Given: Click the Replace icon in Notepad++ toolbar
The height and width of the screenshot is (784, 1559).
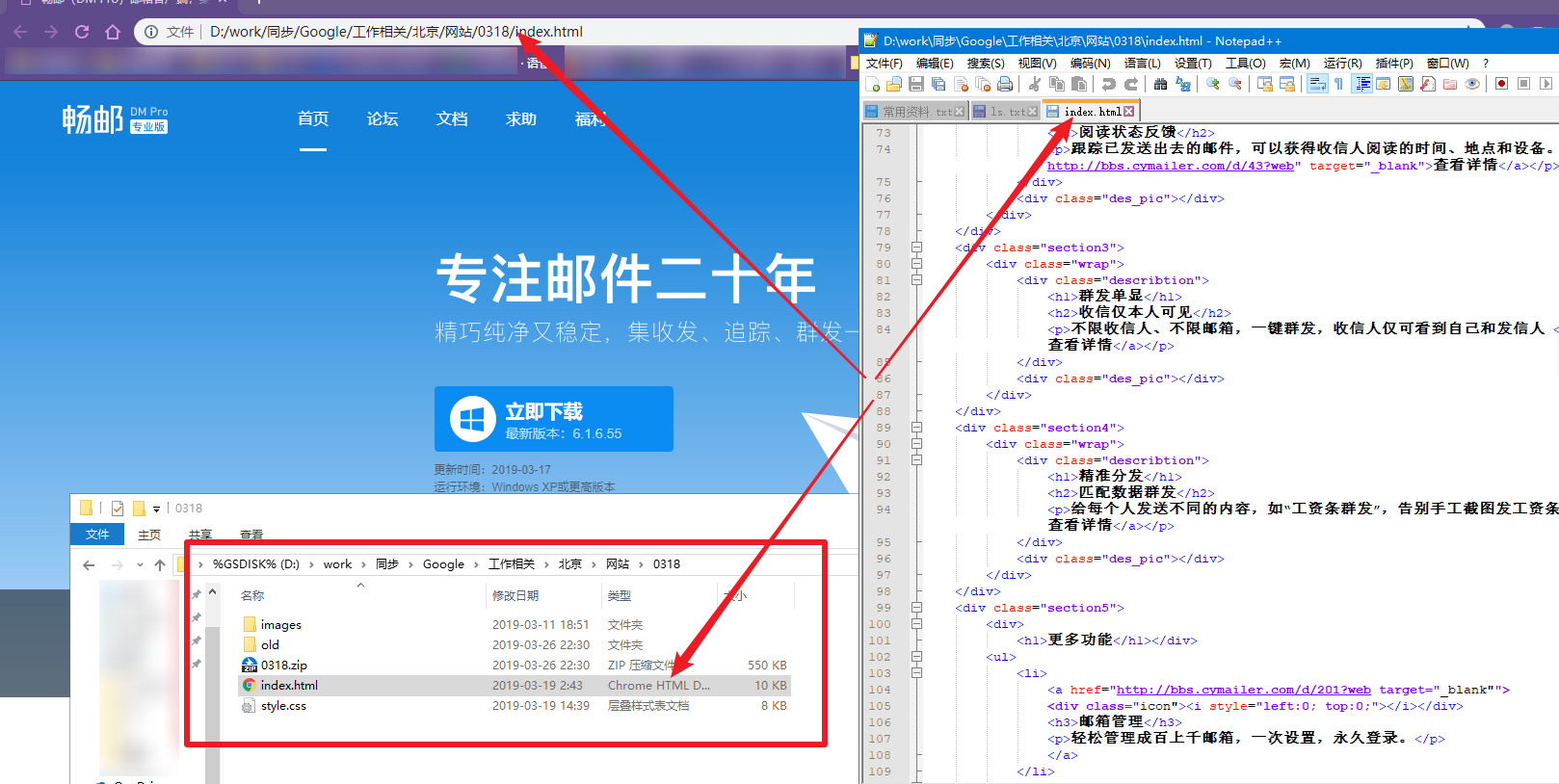Looking at the screenshot, I should click(1183, 85).
